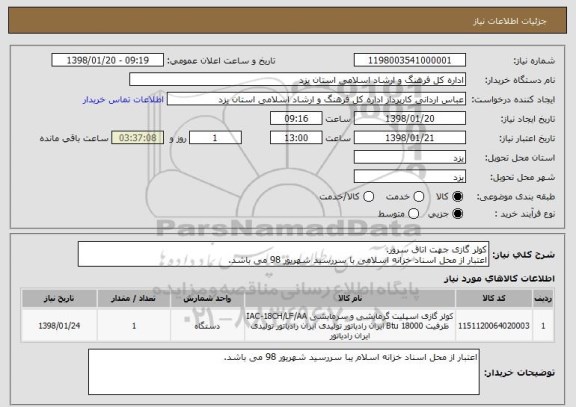This screenshot has height=407, width=576.
Task: Click product code 1151120064020003 cell
Action: tap(494, 326)
